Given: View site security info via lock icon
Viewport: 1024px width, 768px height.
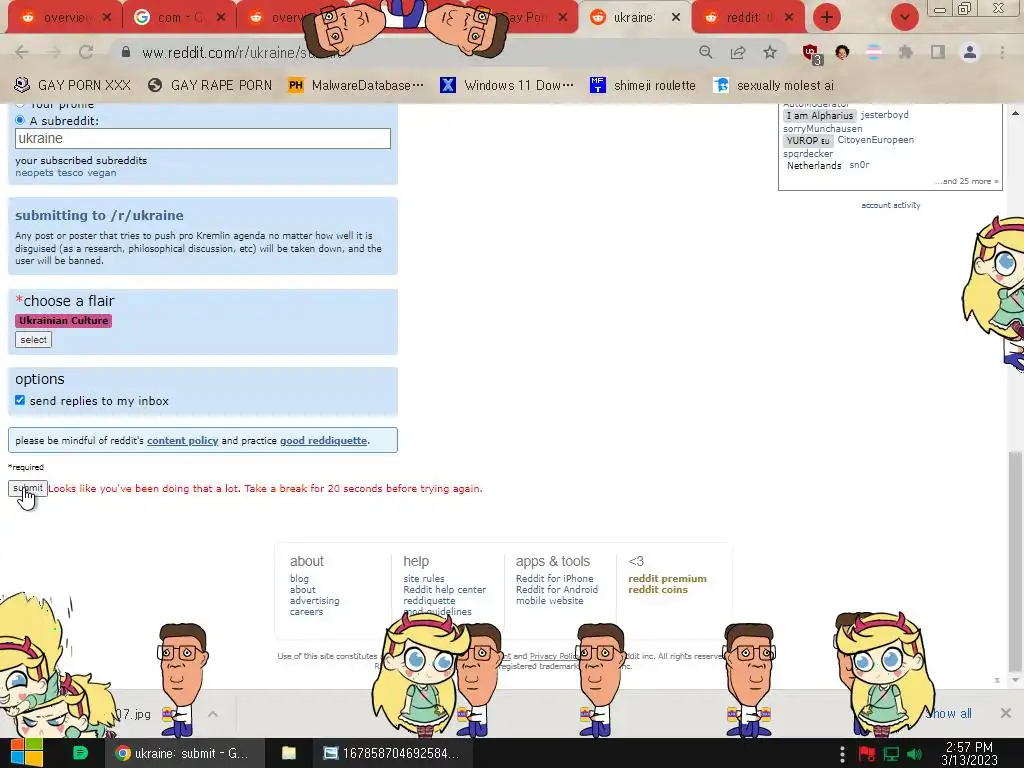Looking at the screenshot, I should point(126,52).
